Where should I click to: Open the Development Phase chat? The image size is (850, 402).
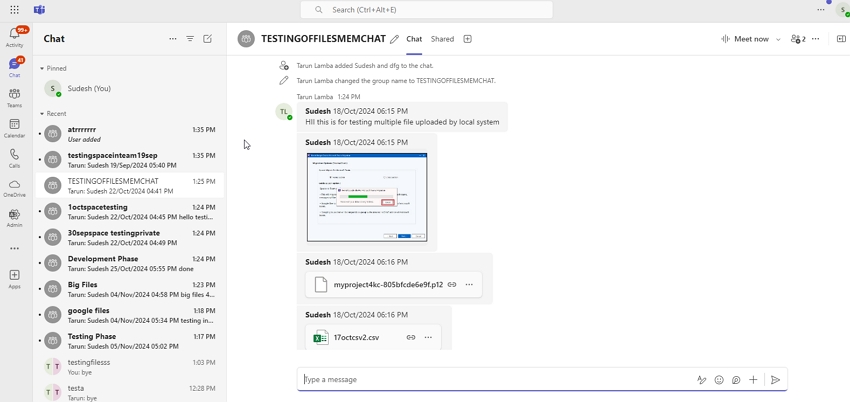(x=130, y=263)
